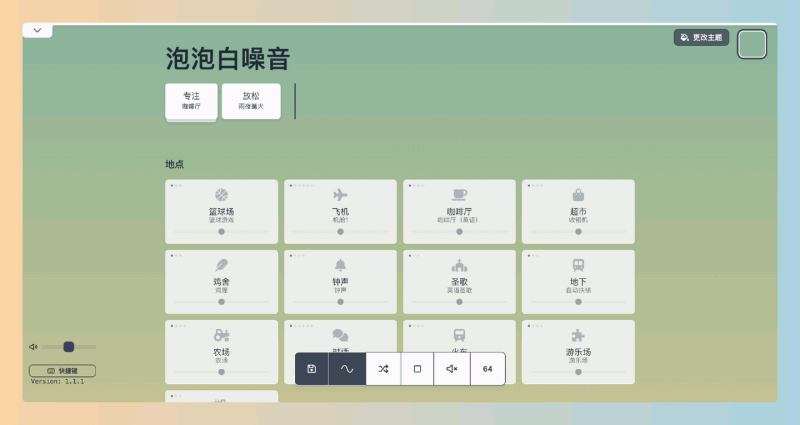This screenshot has height=425, width=800.
Task: Click the volume slider on the 超市 card
Action: coord(578,232)
